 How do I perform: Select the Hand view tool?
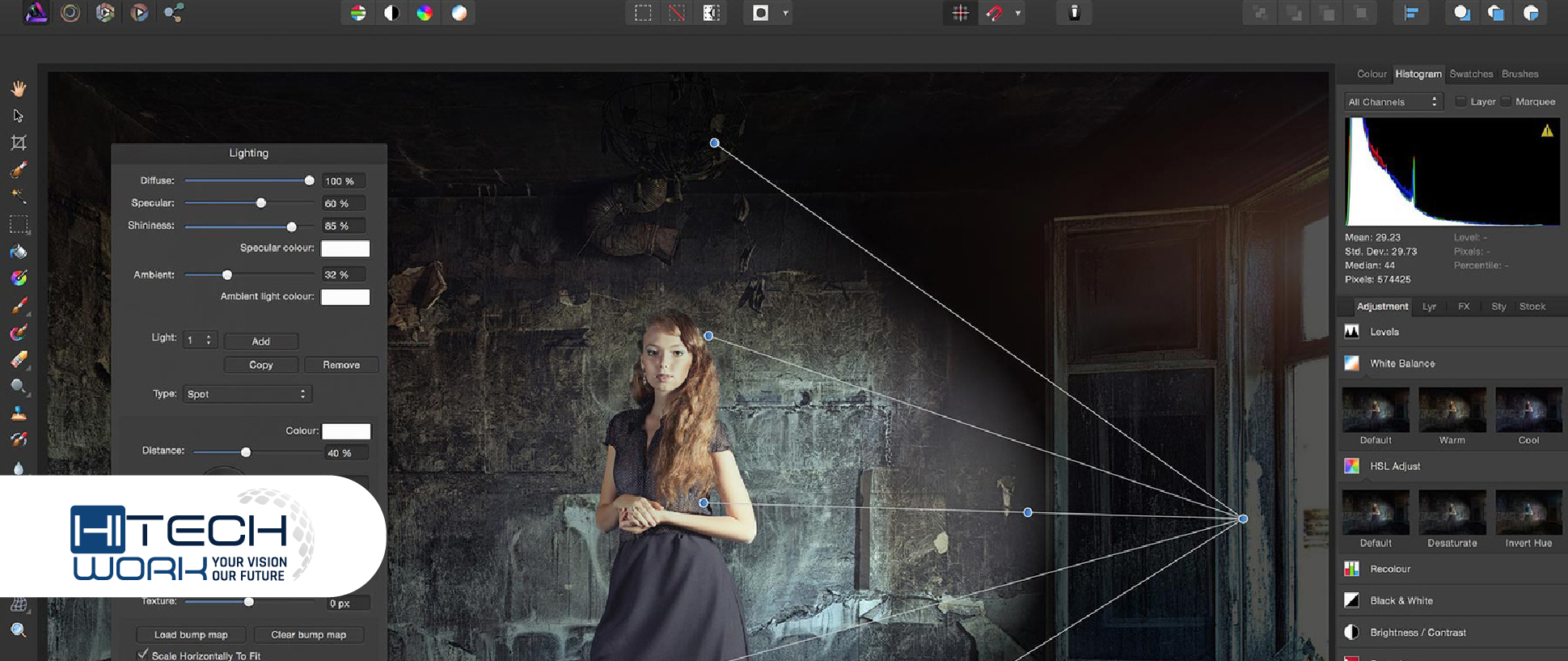pos(19,88)
